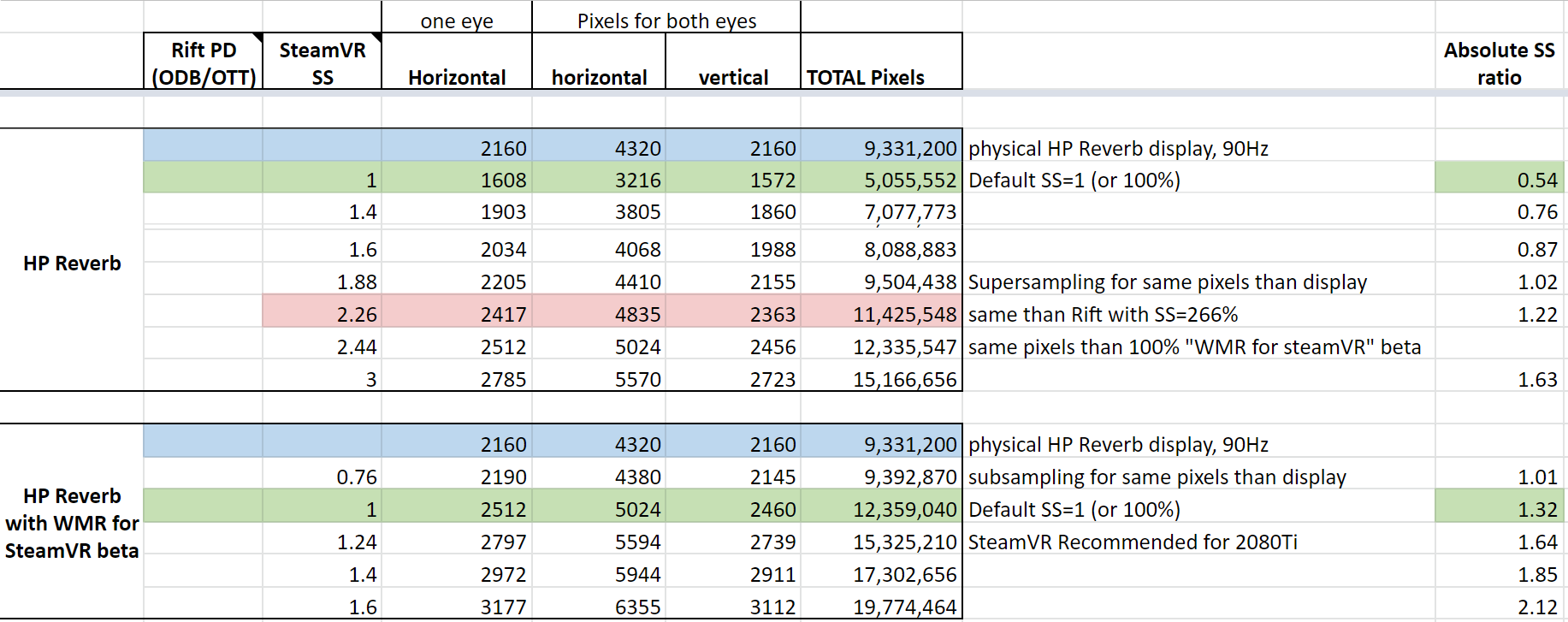Select cell with total pixels 17,302,656
This screenshot has width=1568, height=622.
pos(882,572)
